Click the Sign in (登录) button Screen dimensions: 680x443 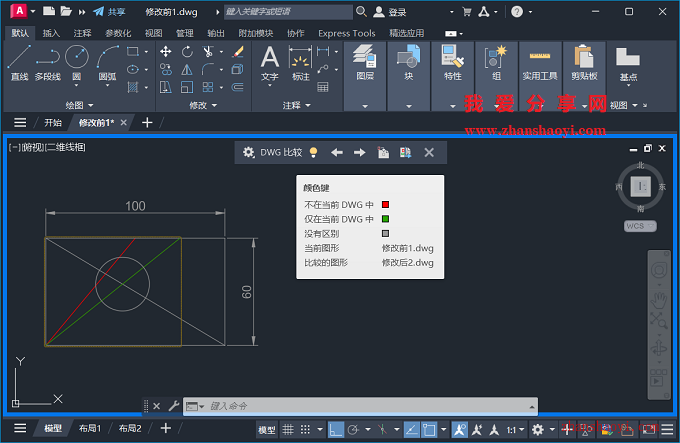point(390,12)
